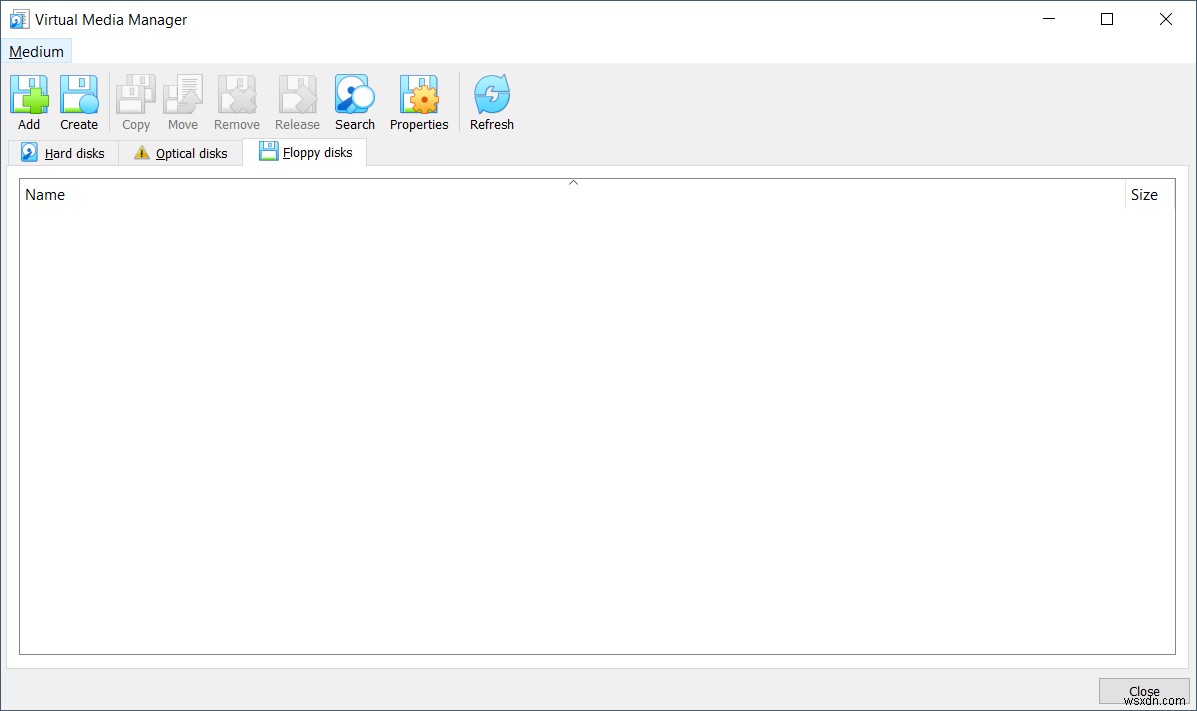This screenshot has width=1197, height=711.
Task: Select the Create disk image icon
Action: tap(78, 94)
